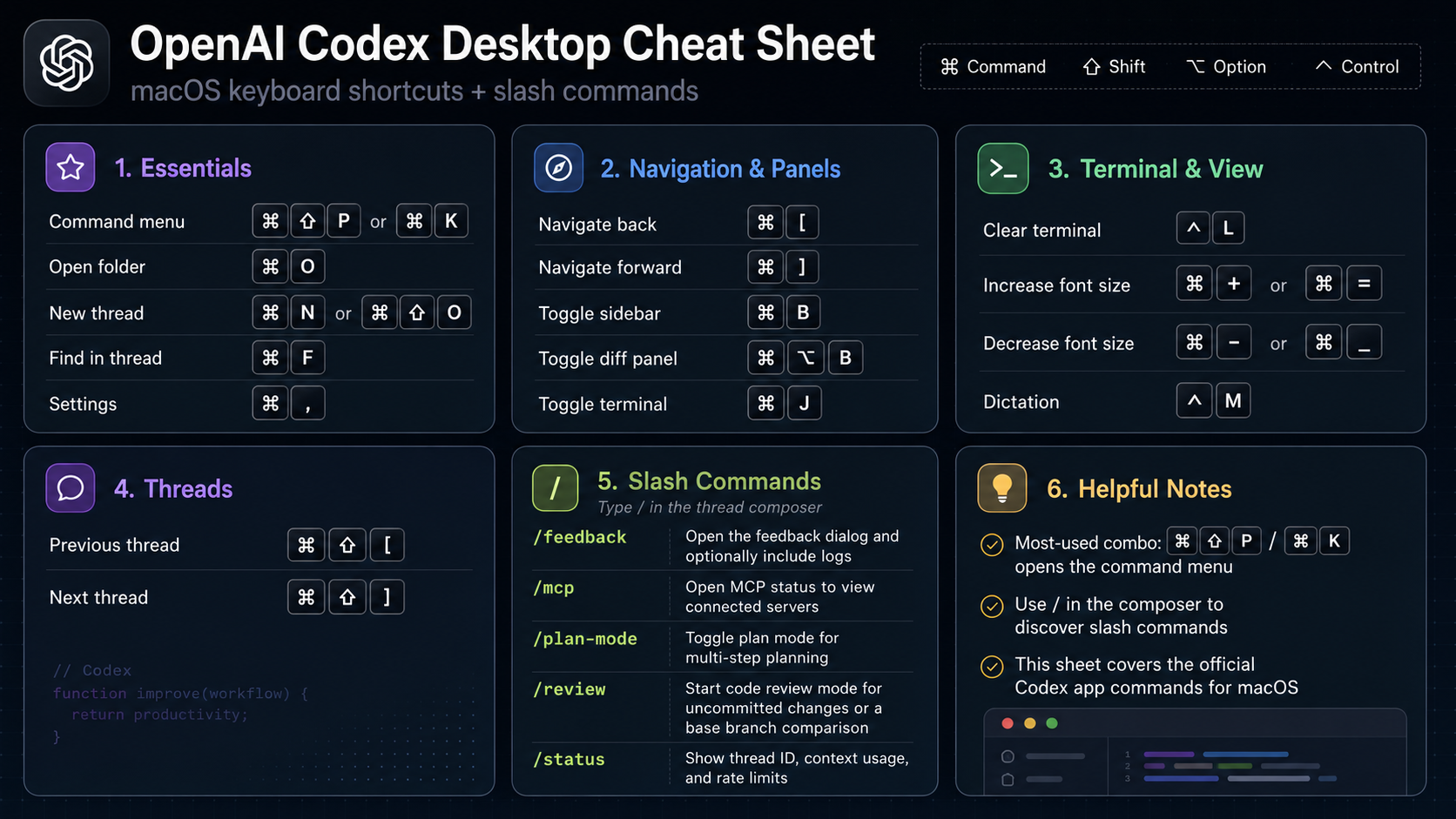1456x819 pixels.
Task: Click the Command key in Find in thread row
Action: [x=271, y=358]
